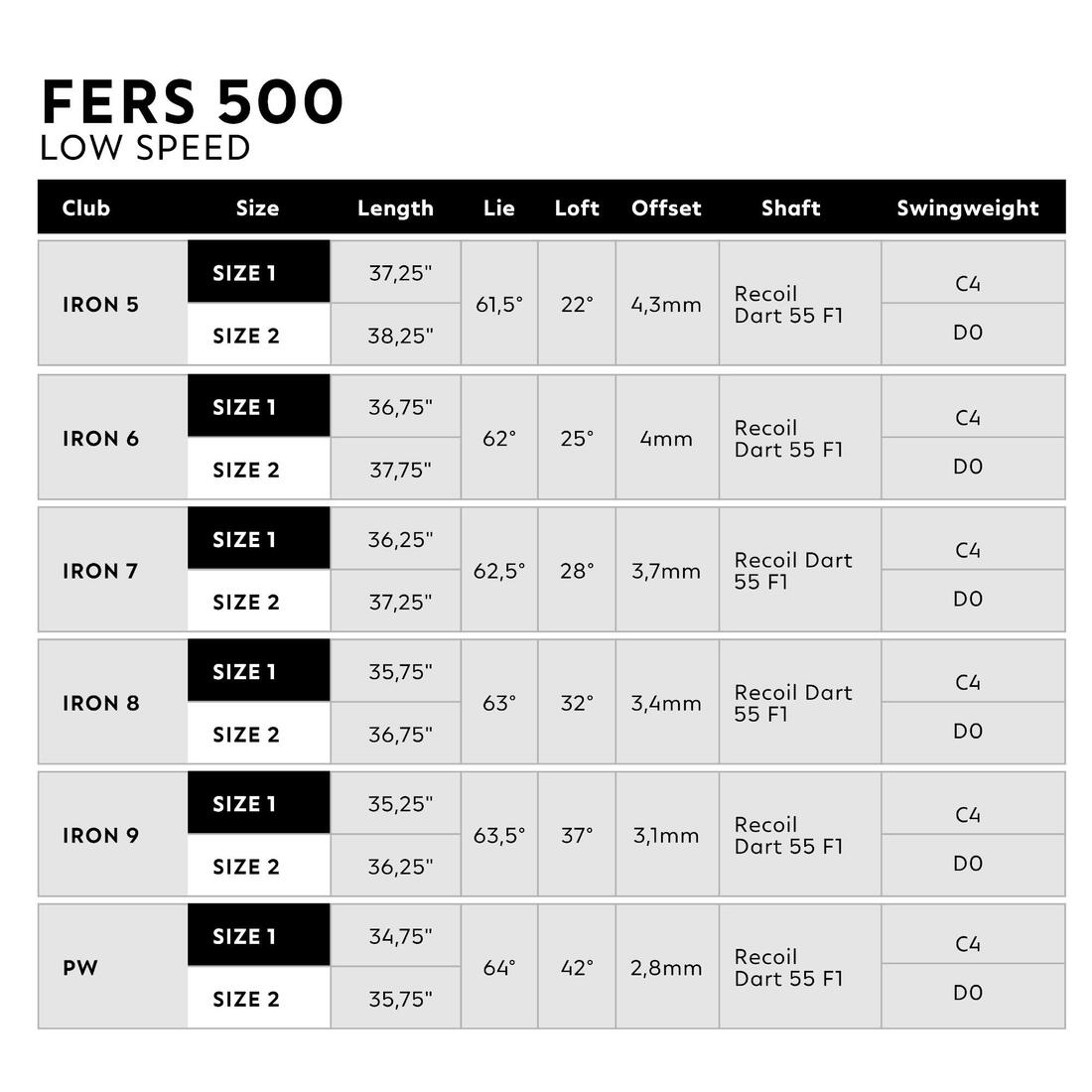Select the 42° loft cell
1092x1092 pixels.
[576, 967]
